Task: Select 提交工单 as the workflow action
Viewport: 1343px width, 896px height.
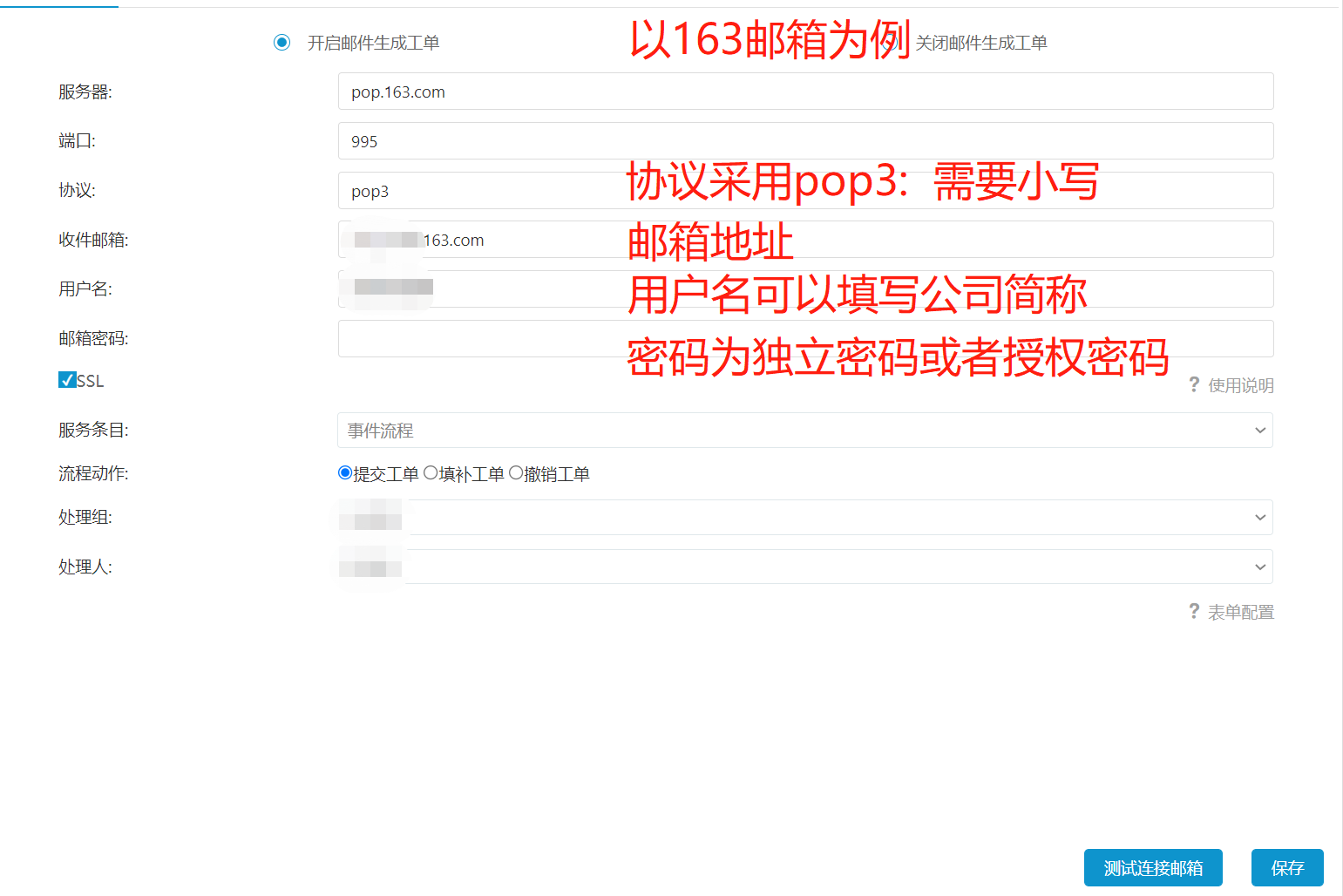Action: (x=345, y=473)
